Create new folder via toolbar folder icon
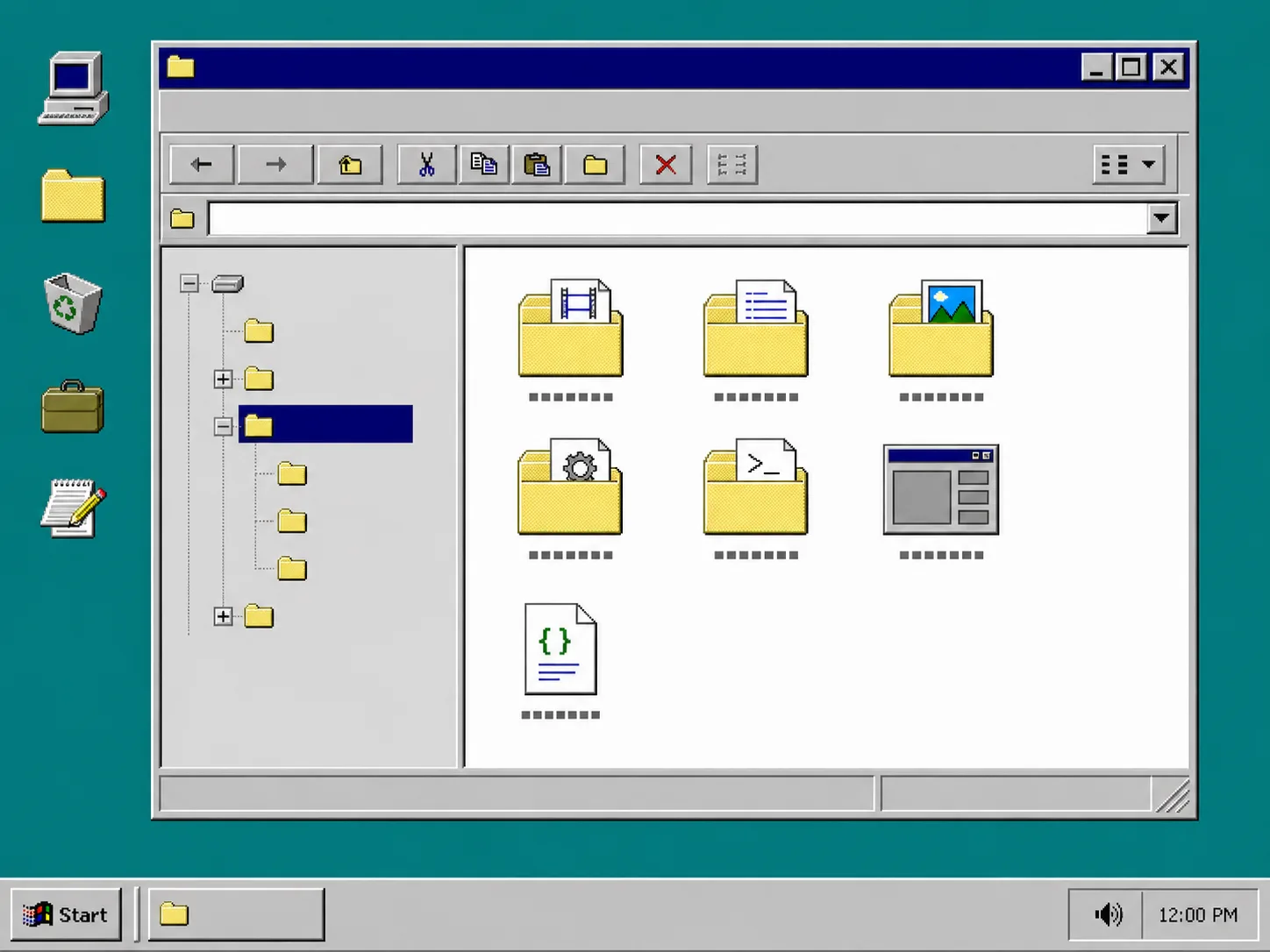This screenshot has width=1270, height=952. point(595,165)
